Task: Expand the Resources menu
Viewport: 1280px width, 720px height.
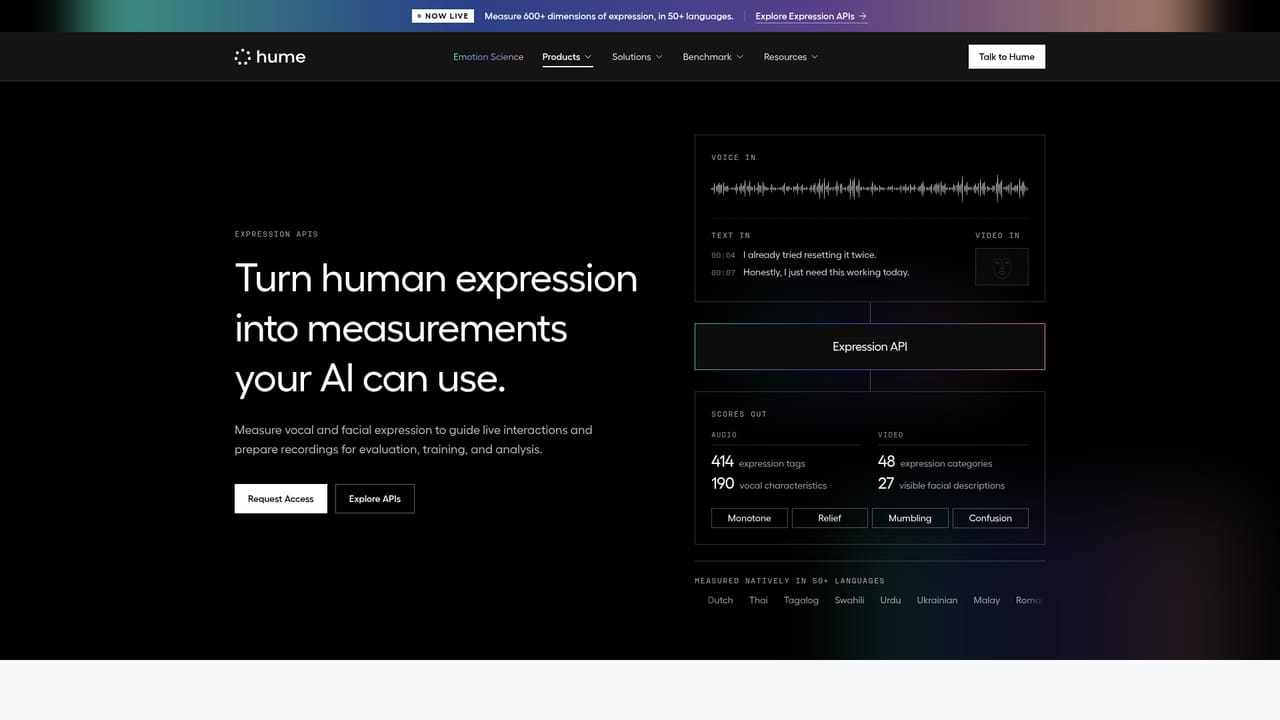Action: (790, 57)
